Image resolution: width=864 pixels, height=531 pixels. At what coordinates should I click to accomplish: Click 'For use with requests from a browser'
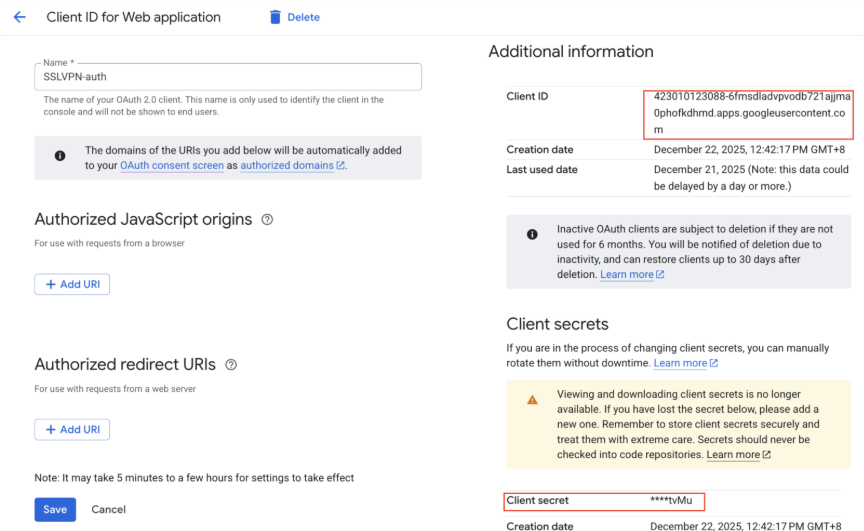pyautogui.click(x=109, y=243)
